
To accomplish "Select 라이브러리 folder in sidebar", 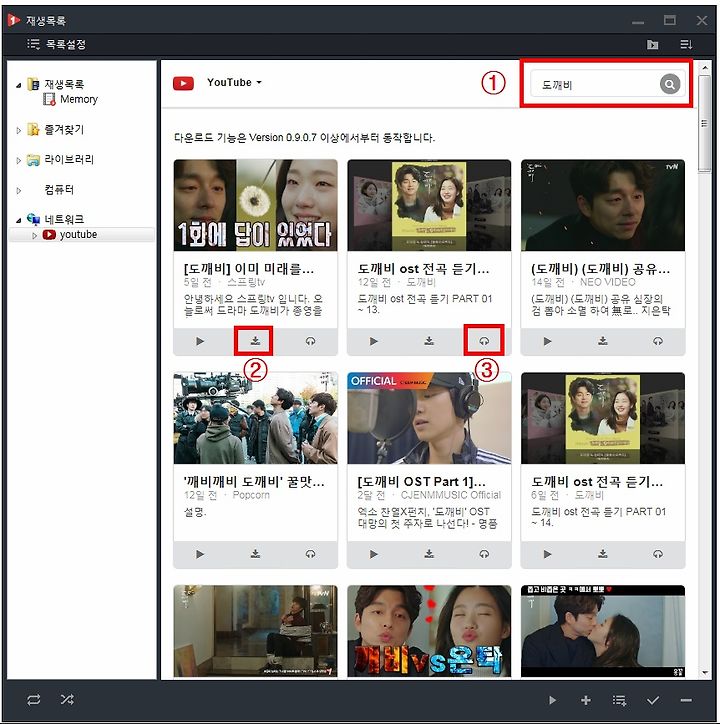I will (61, 160).
